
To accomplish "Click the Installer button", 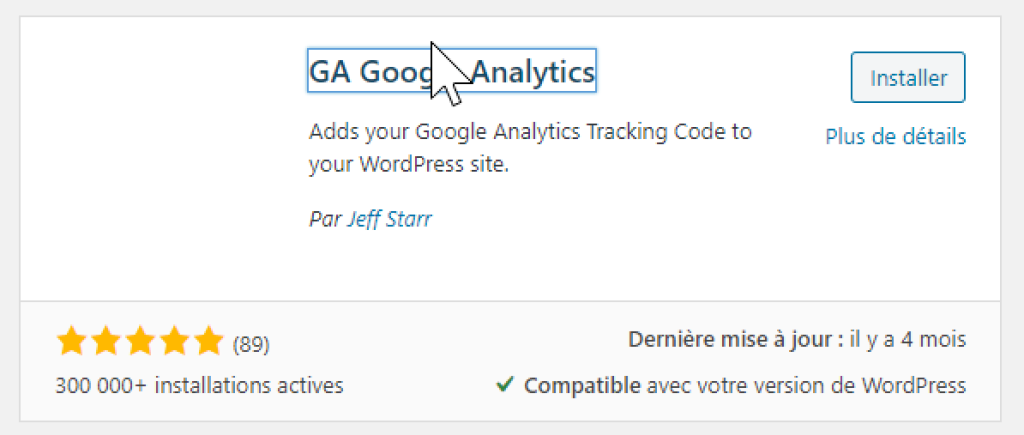I will tap(908, 78).
